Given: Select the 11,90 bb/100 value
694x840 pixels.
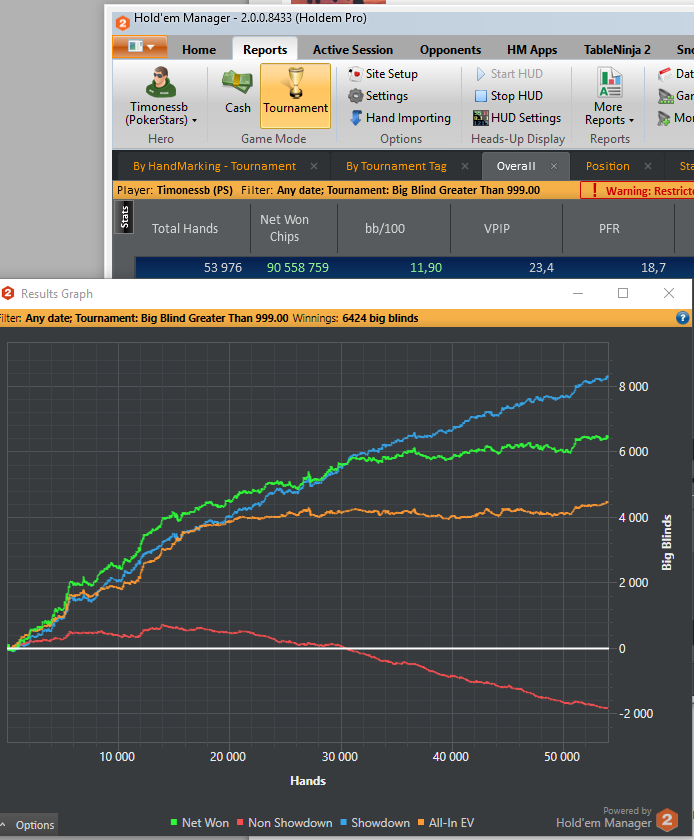Looking at the screenshot, I should [426, 267].
